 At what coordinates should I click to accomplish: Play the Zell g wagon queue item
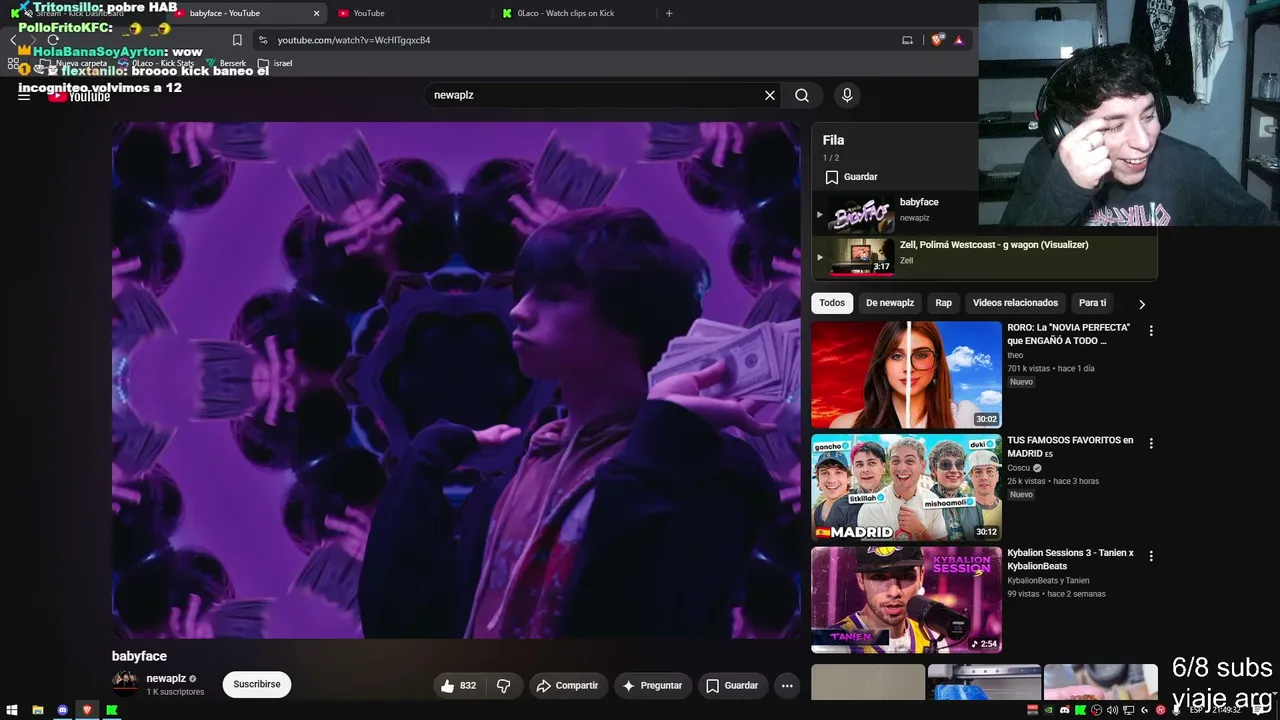pyautogui.click(x=985, y=257)
